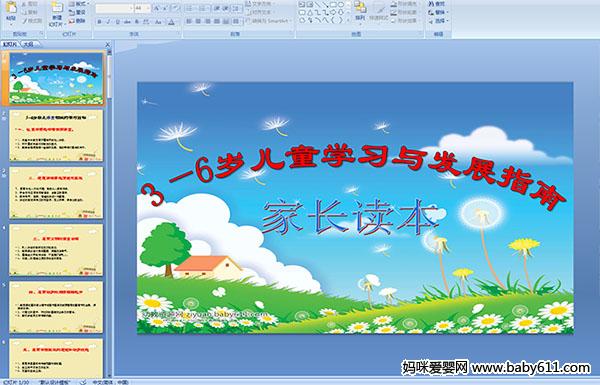Select the second slide thumbnail

click(56, 135)
